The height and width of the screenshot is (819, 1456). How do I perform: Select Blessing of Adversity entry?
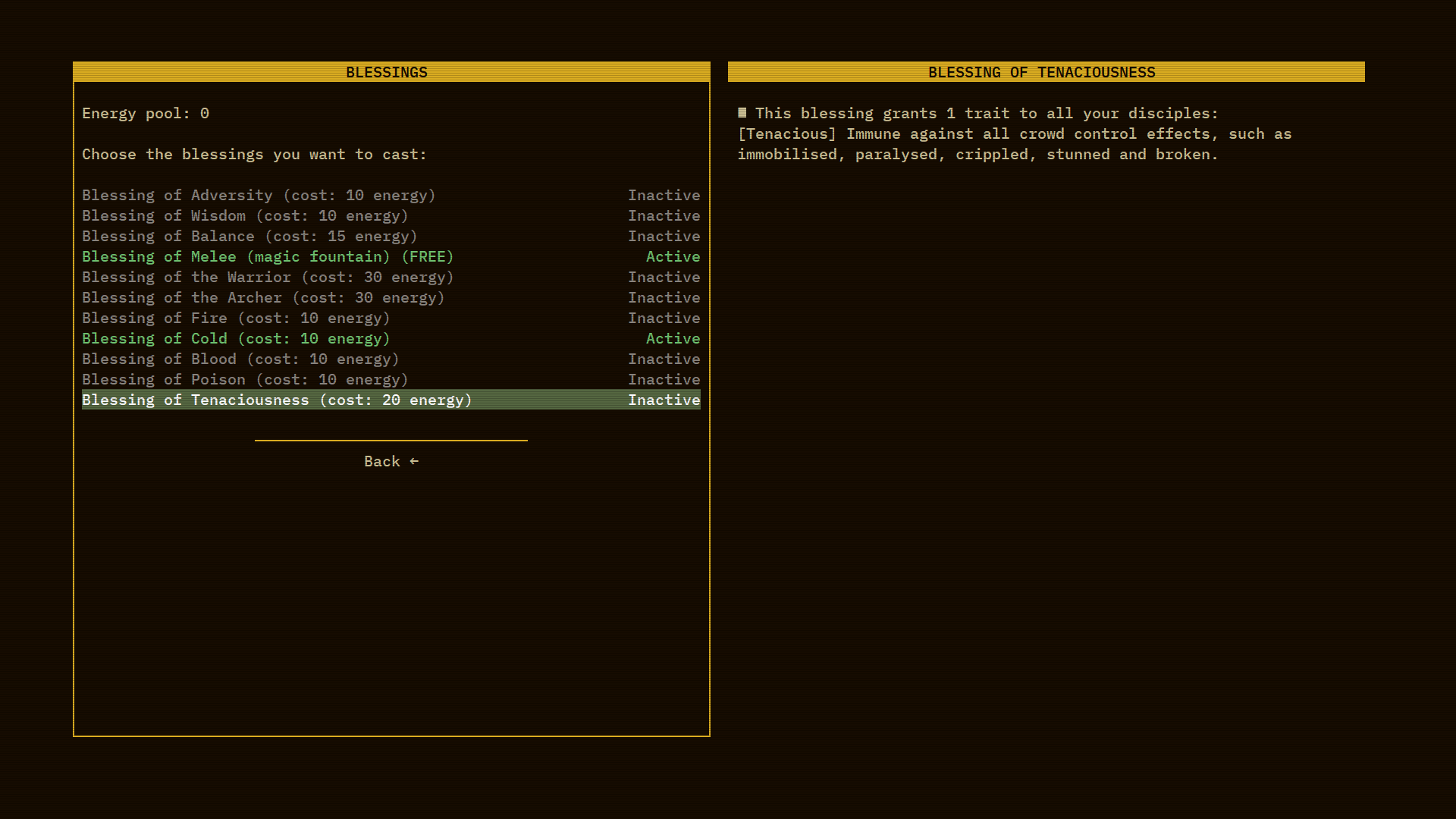tap(259, 196)
